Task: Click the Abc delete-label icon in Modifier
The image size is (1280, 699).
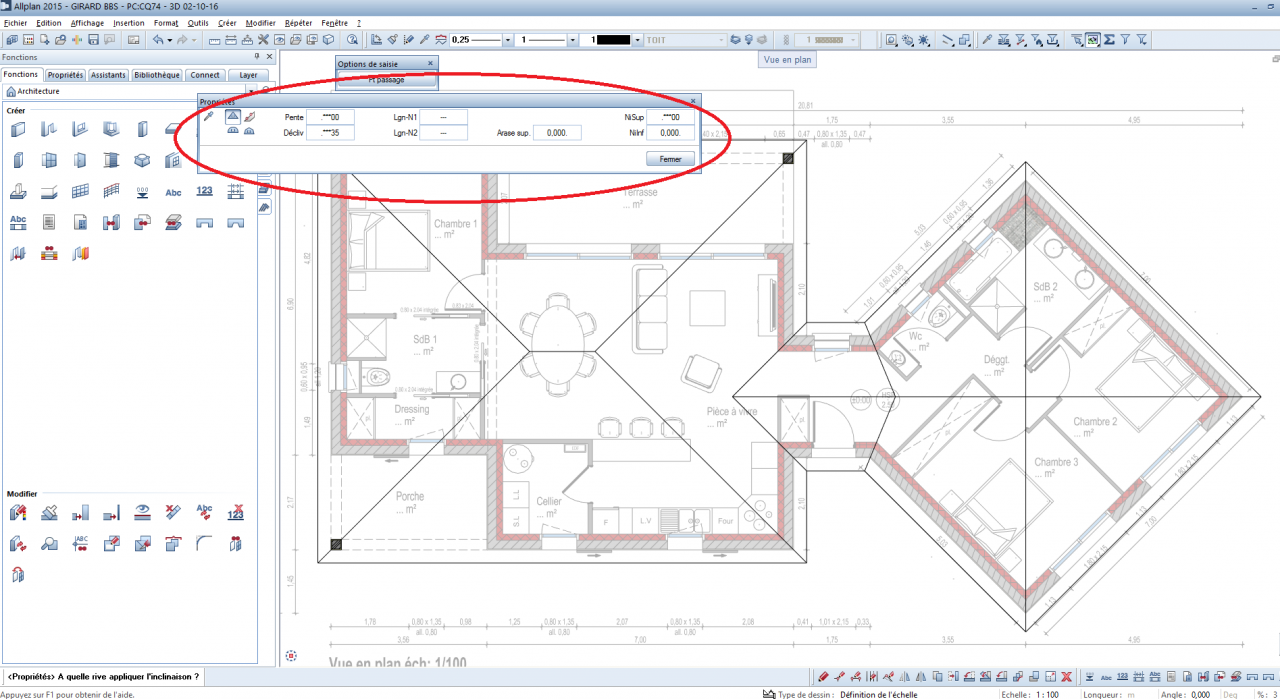Action: pos(204,513)
